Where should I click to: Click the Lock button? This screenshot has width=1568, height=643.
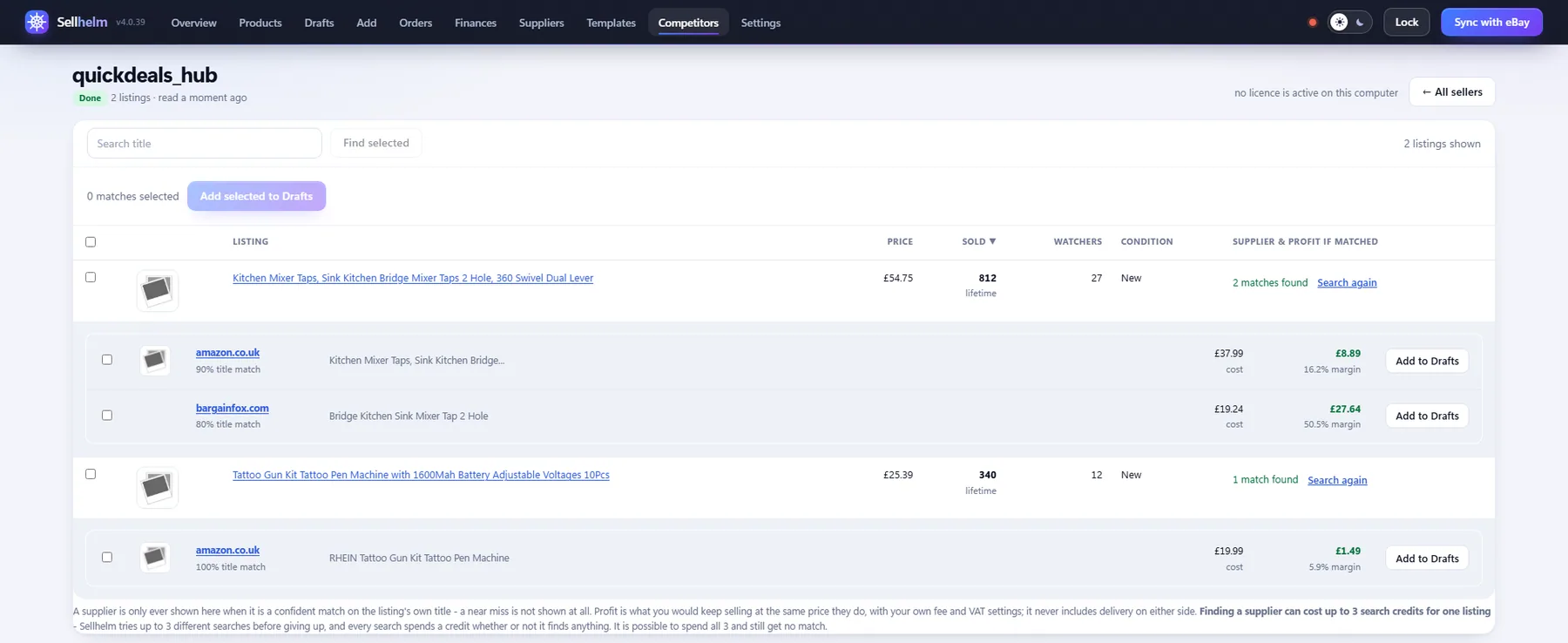1406,22
